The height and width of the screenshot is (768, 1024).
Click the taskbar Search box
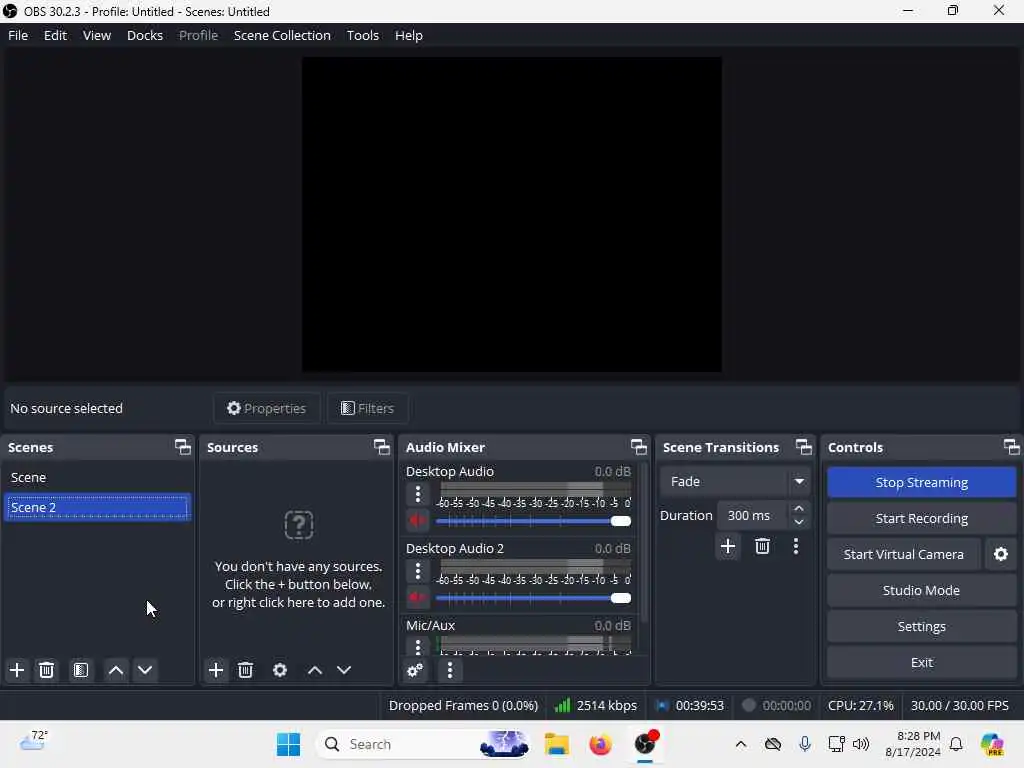(x=423, y=744)
